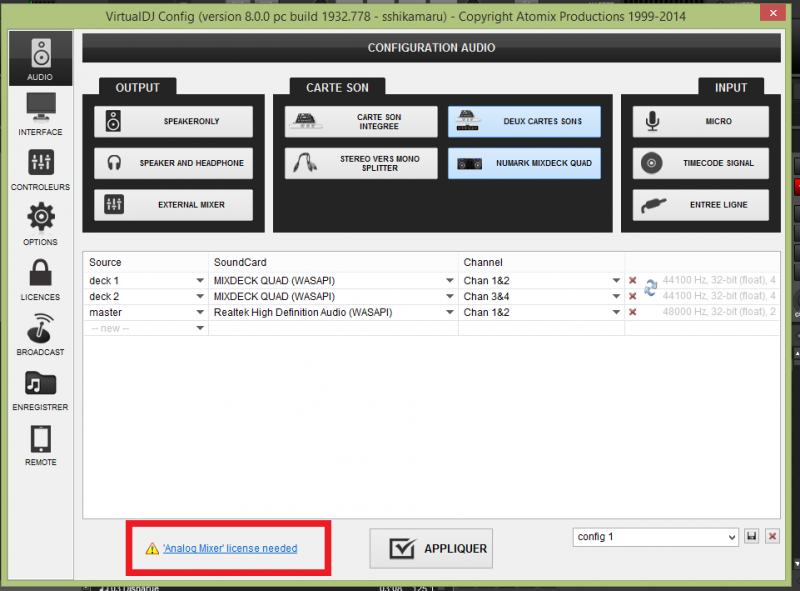Click the warning triangle icon

tap(152, 549)
